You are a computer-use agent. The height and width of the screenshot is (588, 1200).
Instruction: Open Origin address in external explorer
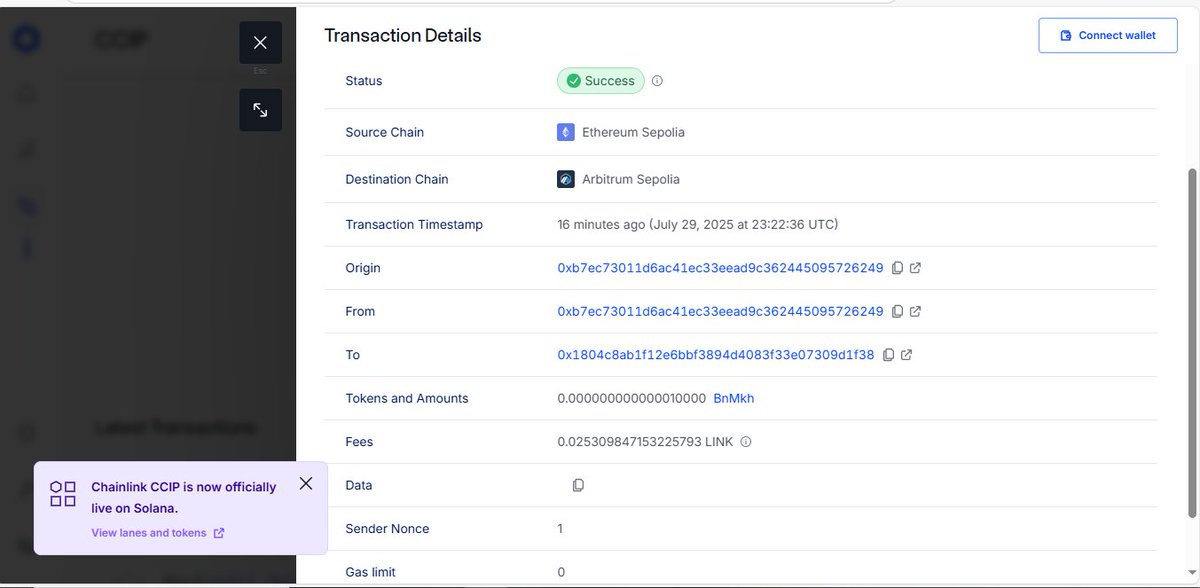(915, 268)
